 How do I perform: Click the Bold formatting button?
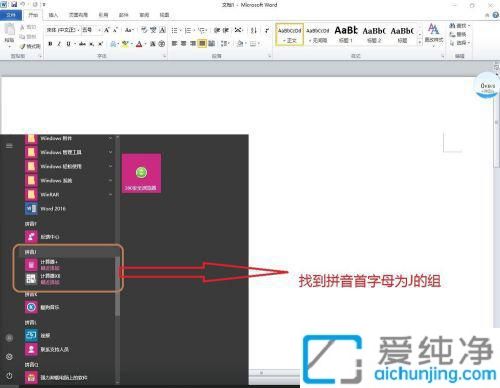pyautogui.click(x=50, y=44)
